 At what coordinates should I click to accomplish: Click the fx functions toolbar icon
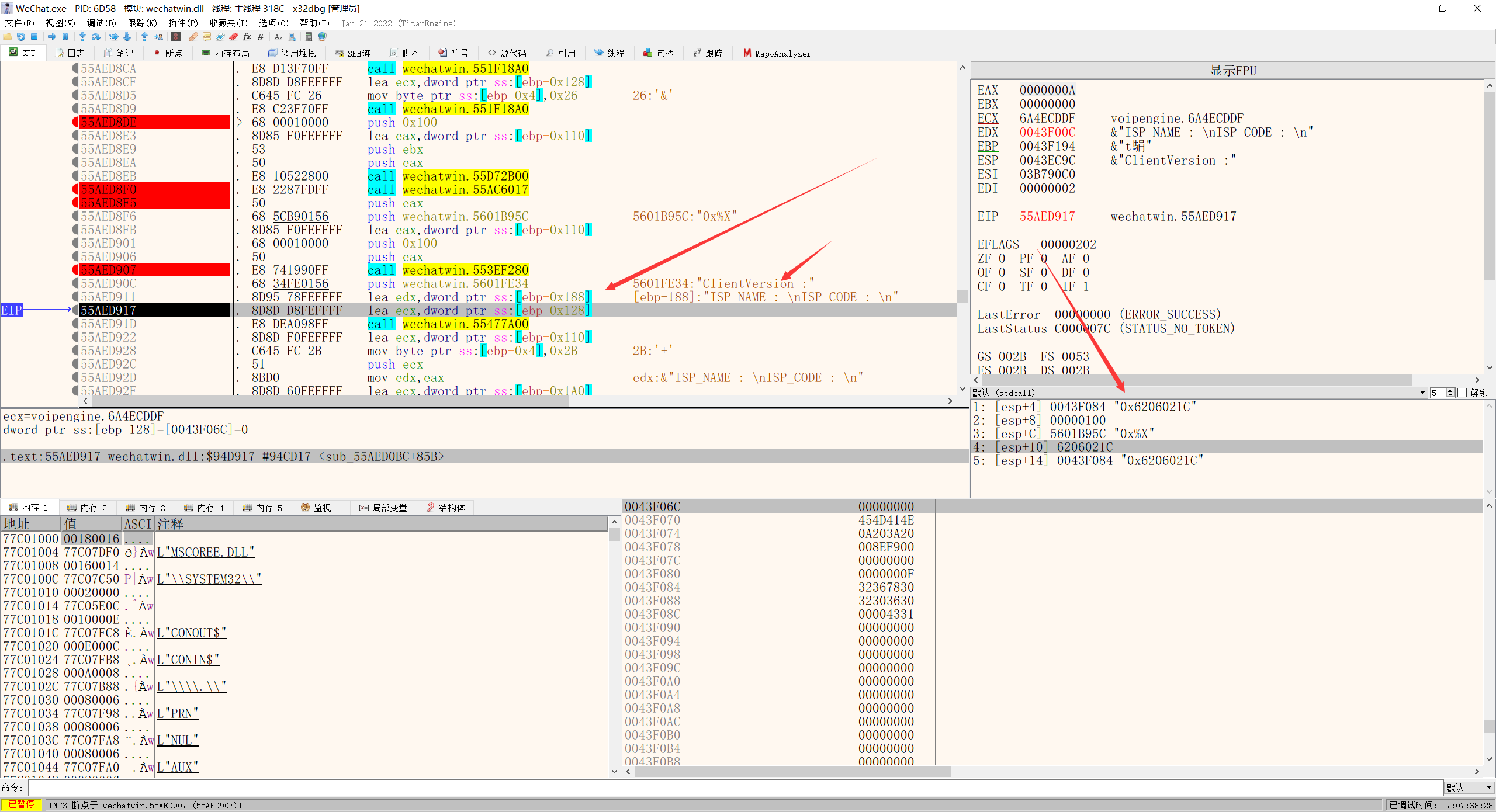tap(247, 37)
